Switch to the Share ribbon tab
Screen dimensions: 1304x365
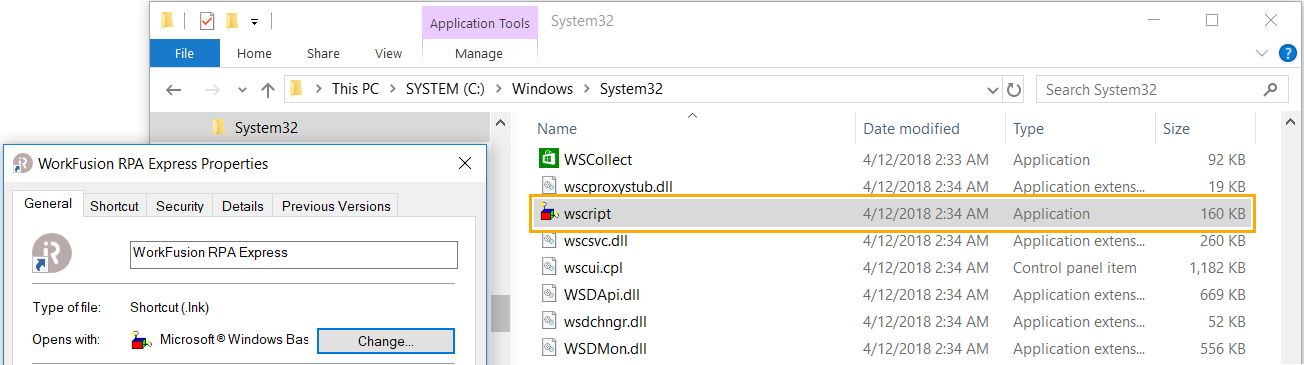[323, 53]
